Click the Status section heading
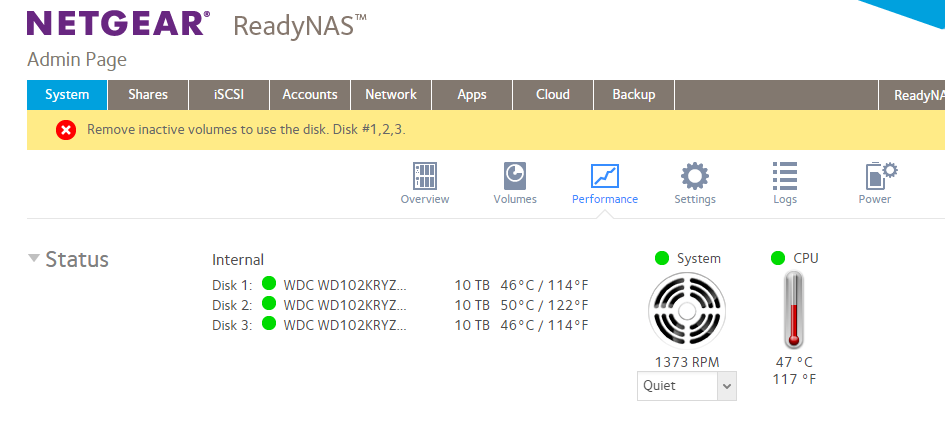945x435 pixels. click(77, 259)
